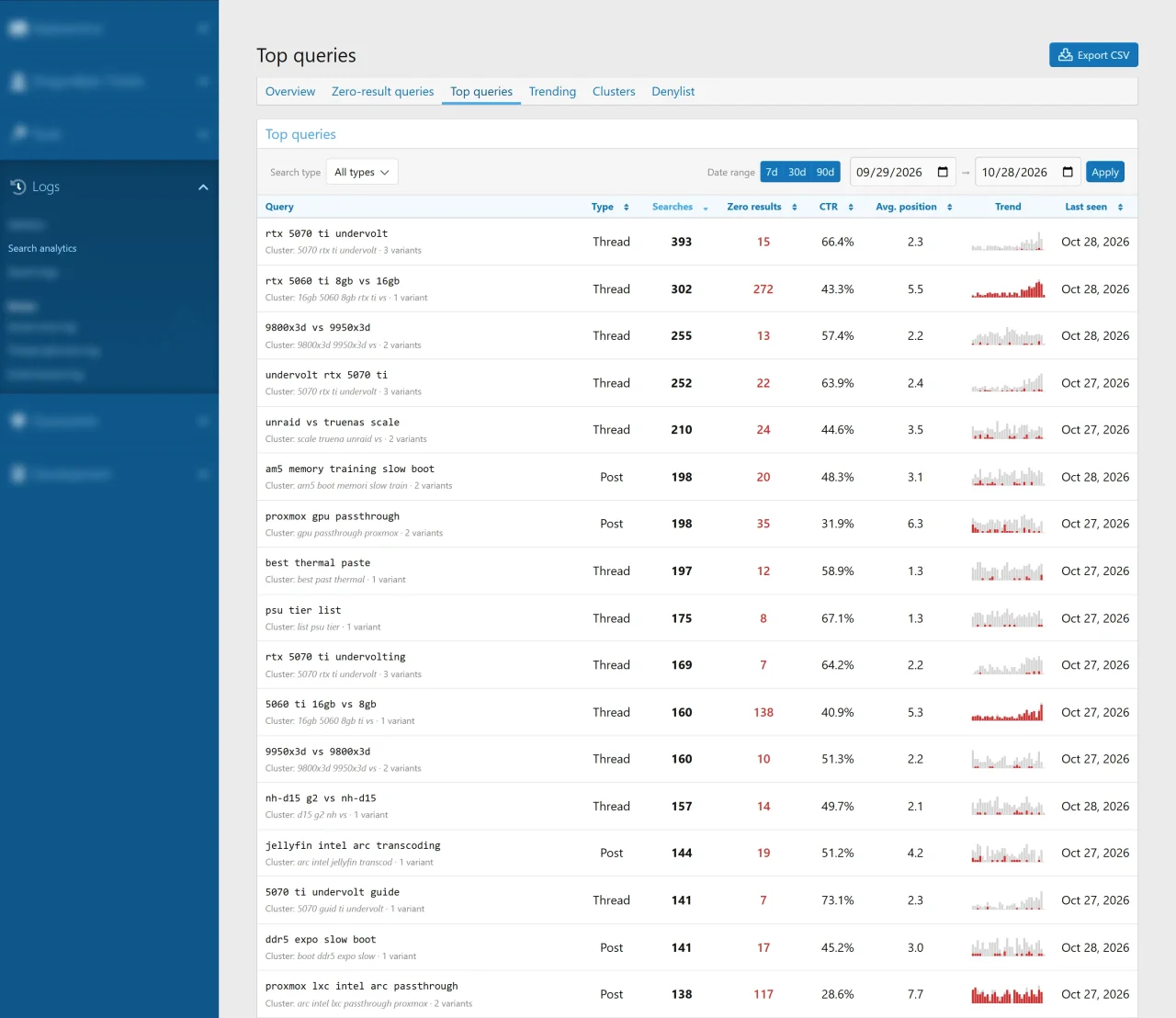Viewport: 1176px width, 1018px height.
Task: Click query 'unraid vs truenas scale'
Action: (x=333, y=423)
